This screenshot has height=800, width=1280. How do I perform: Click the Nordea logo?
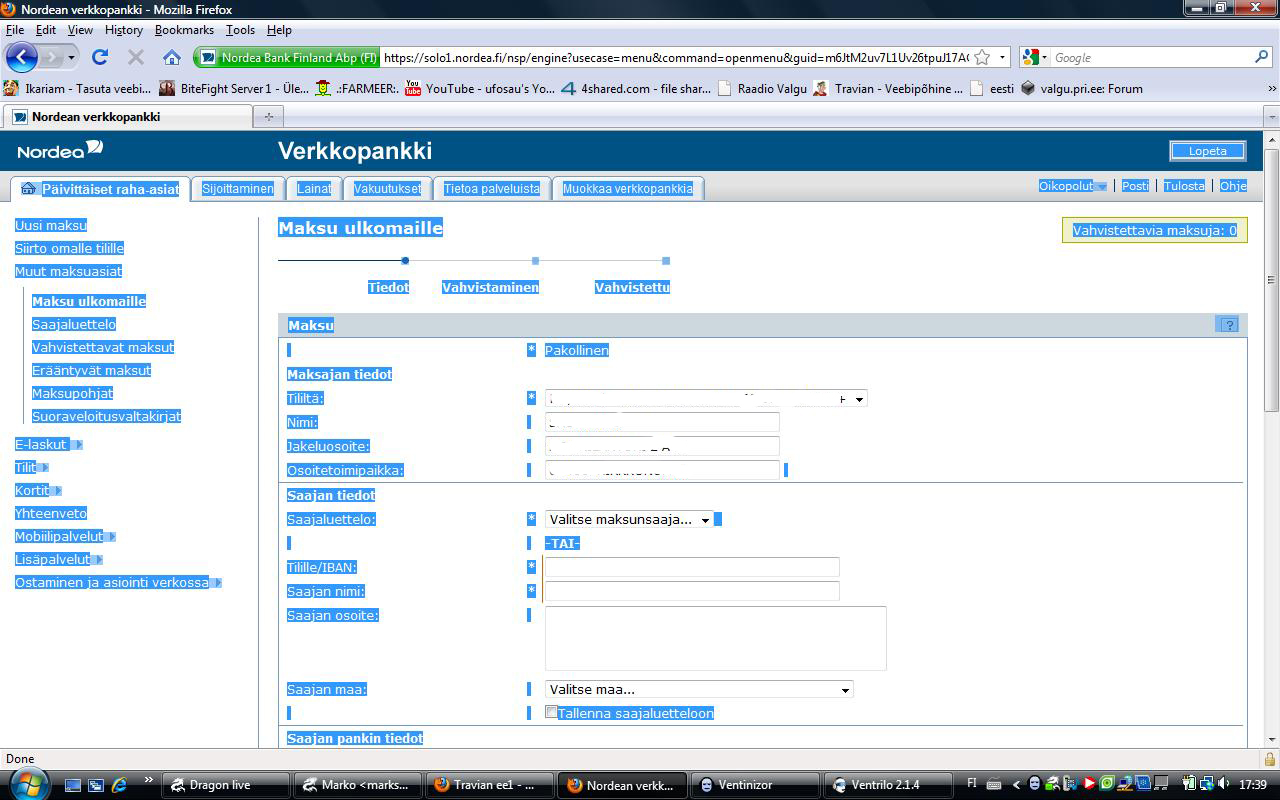[60, 151]
